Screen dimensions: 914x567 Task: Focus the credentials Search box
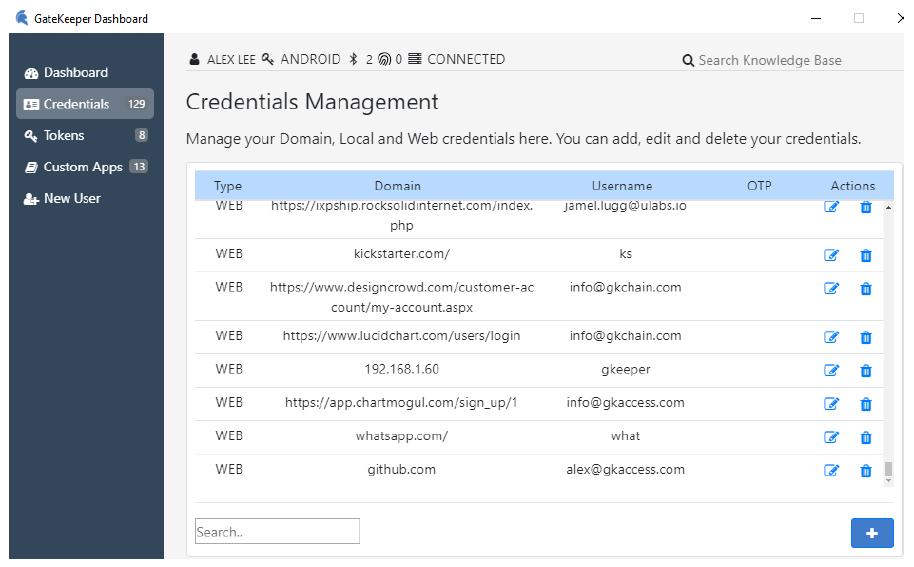[277, 532]
